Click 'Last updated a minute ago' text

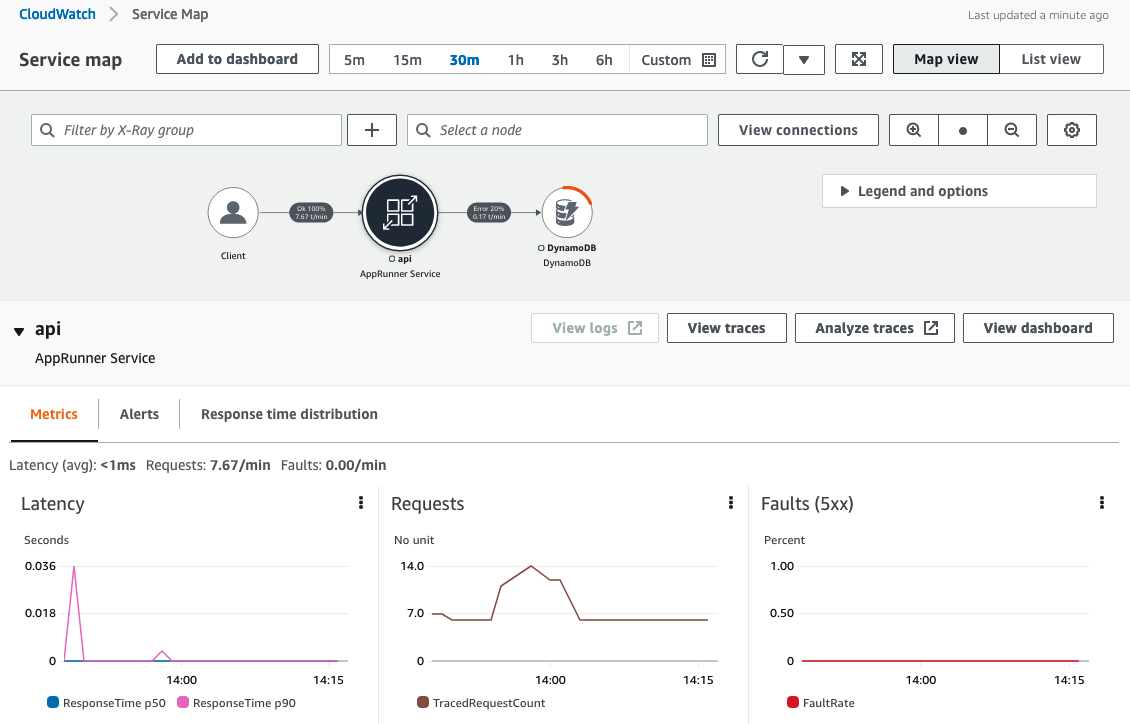(x=1038, y=15)
